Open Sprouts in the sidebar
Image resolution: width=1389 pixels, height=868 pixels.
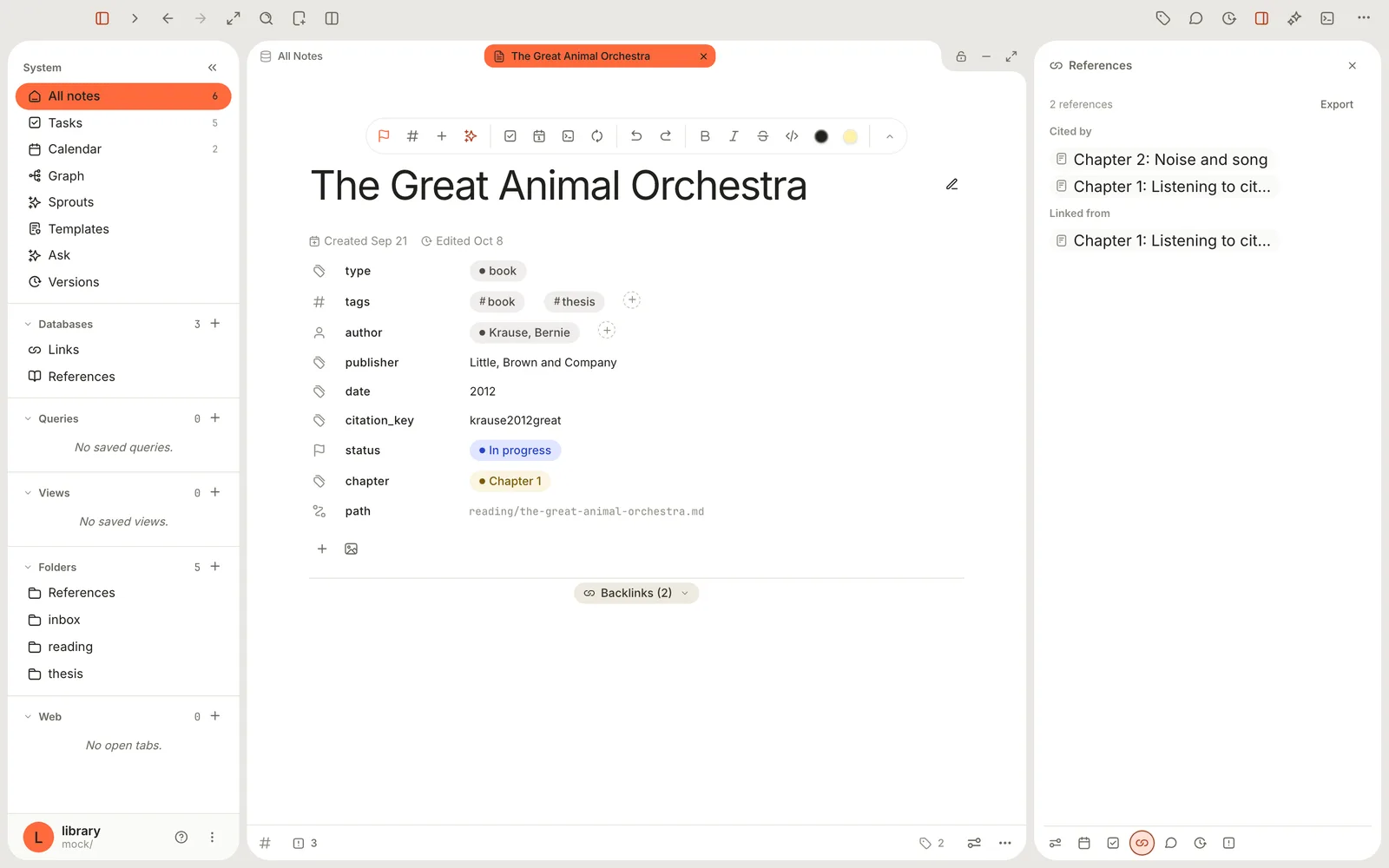(123, 202)
